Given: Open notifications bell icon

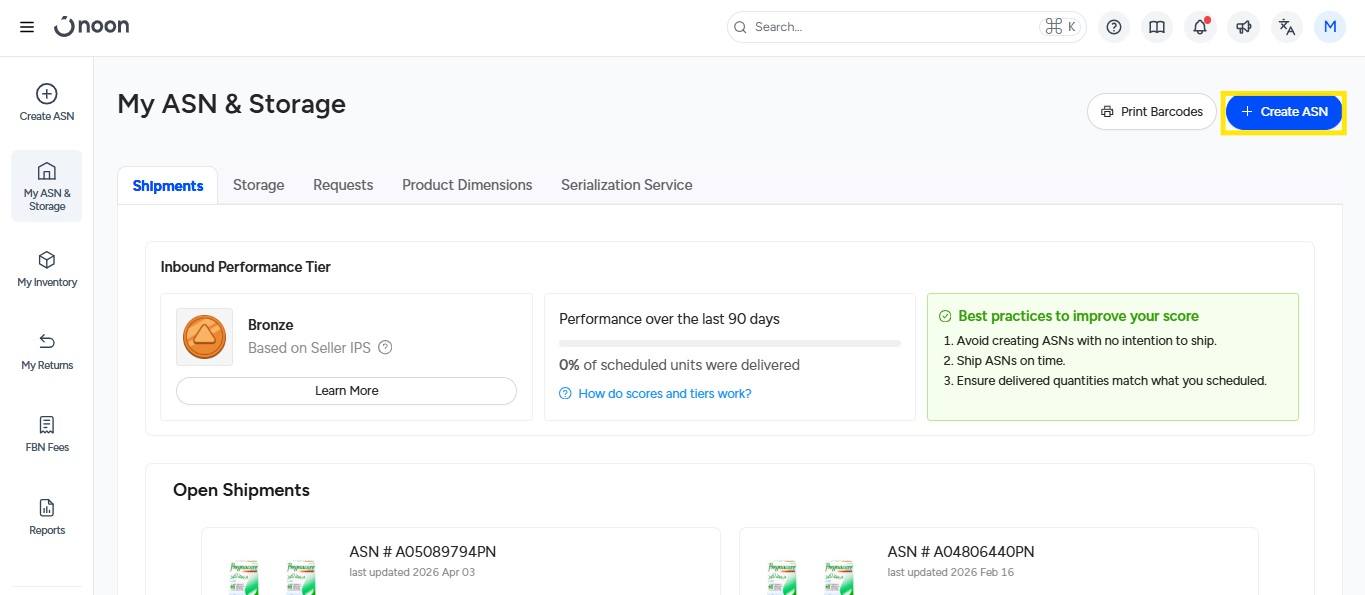Looking at the screenshot, I should [1200, 27].
